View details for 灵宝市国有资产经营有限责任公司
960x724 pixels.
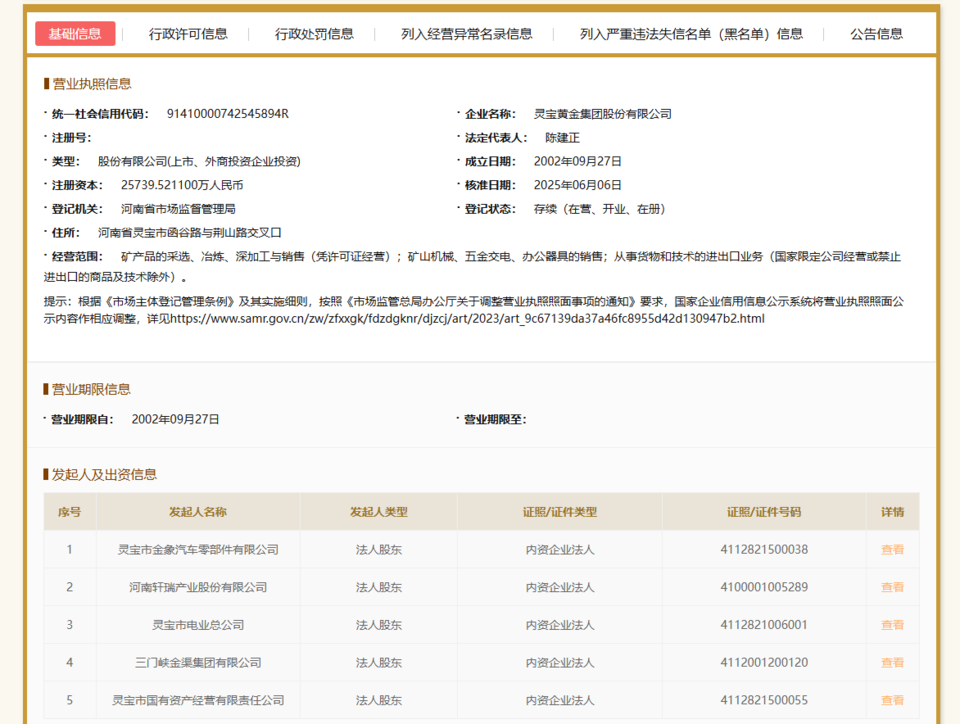tap(892, 700)
